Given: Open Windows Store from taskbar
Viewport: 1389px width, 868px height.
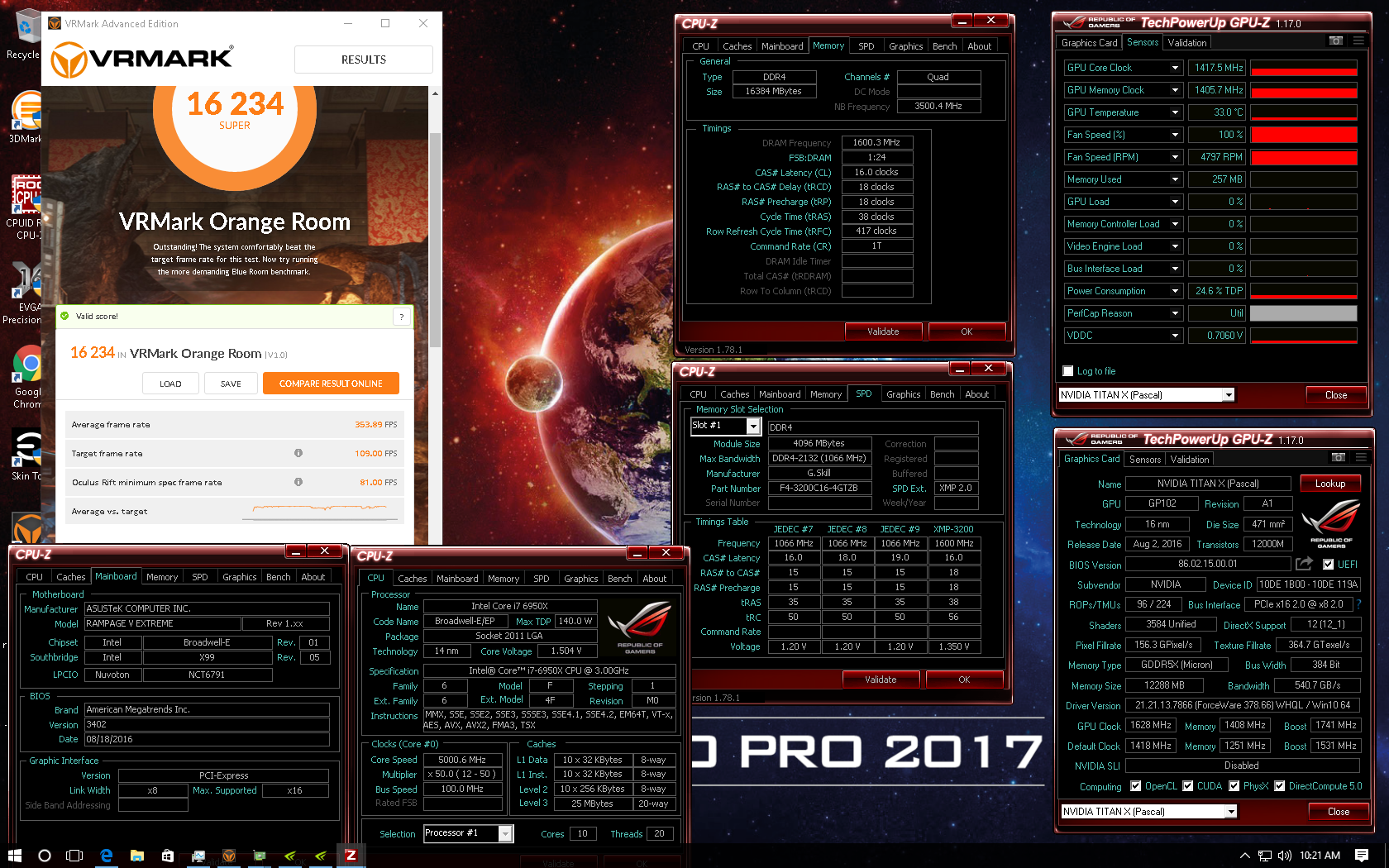Looking at the screenshot, I should point(168,856).
